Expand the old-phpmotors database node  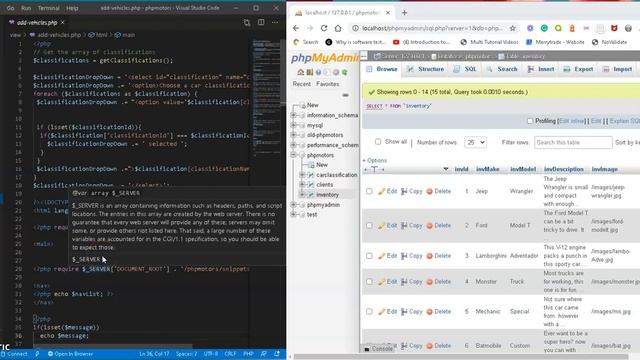293,135
